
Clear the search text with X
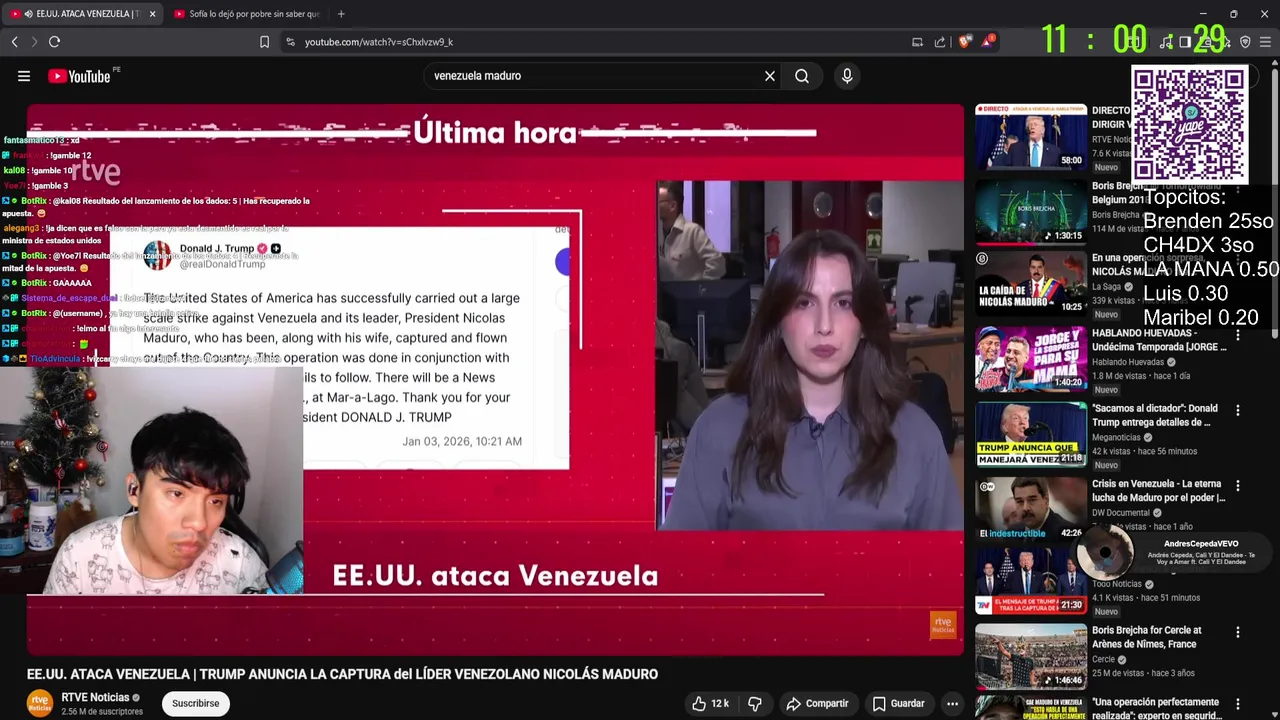770,76
